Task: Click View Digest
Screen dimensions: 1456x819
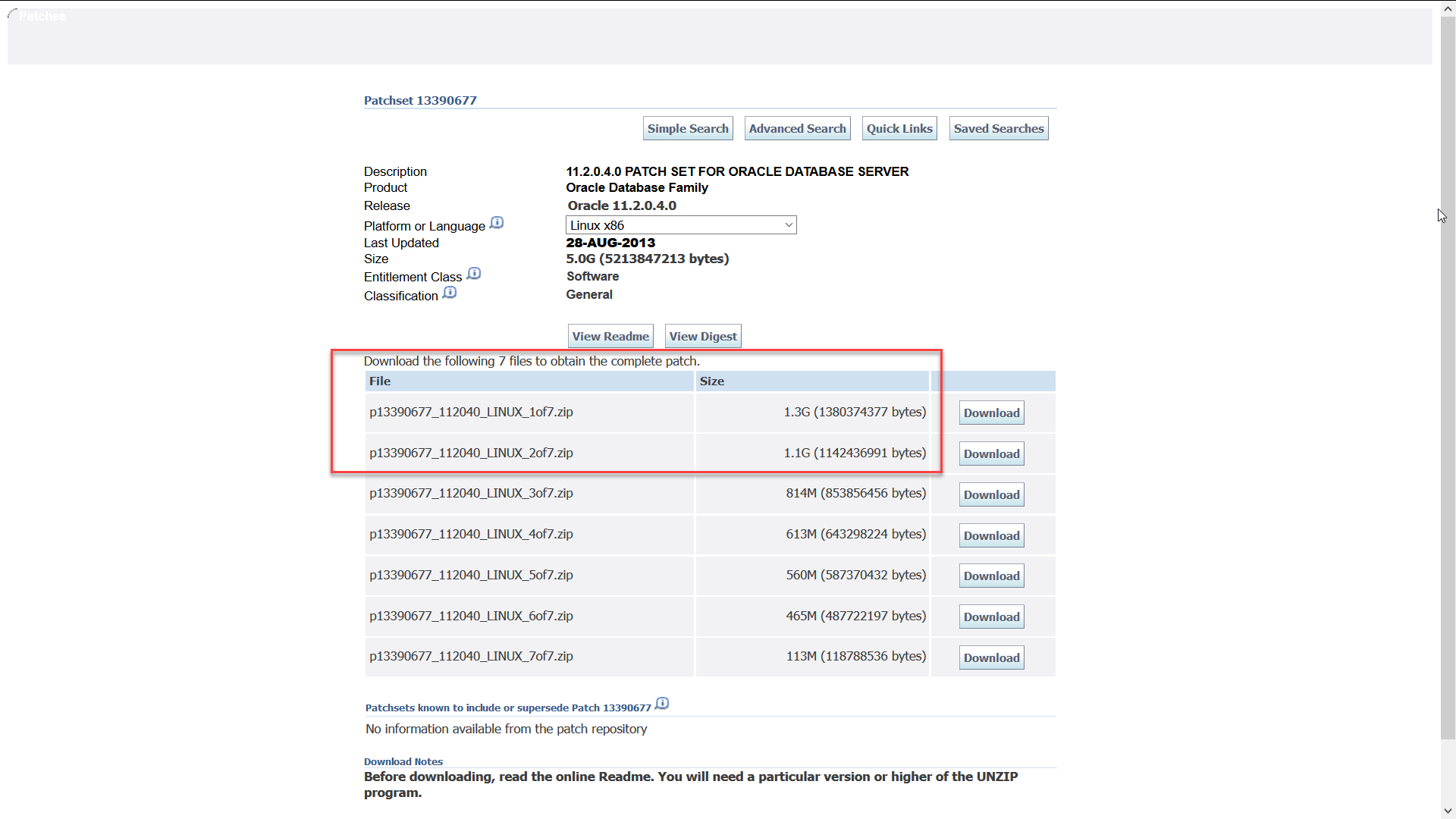Action: tap(702, 336)
